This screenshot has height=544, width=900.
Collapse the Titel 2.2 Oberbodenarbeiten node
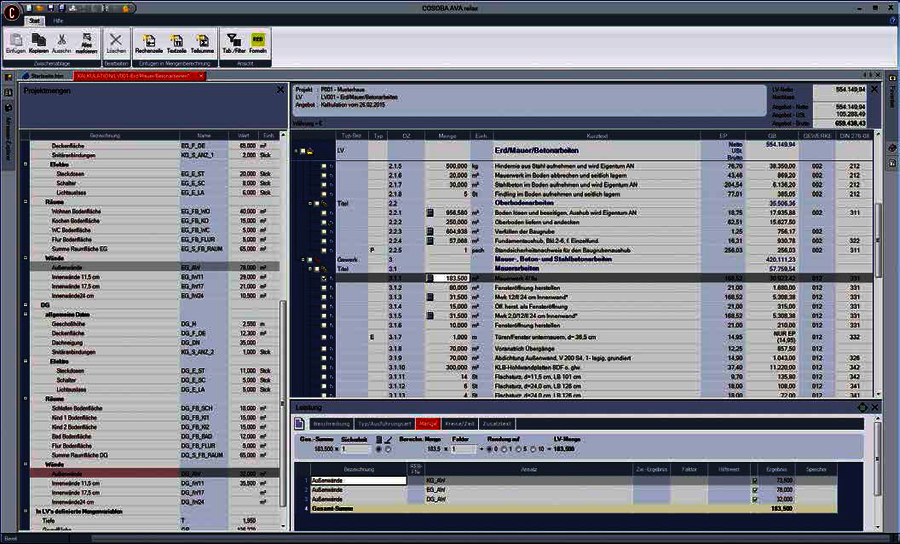310,203
